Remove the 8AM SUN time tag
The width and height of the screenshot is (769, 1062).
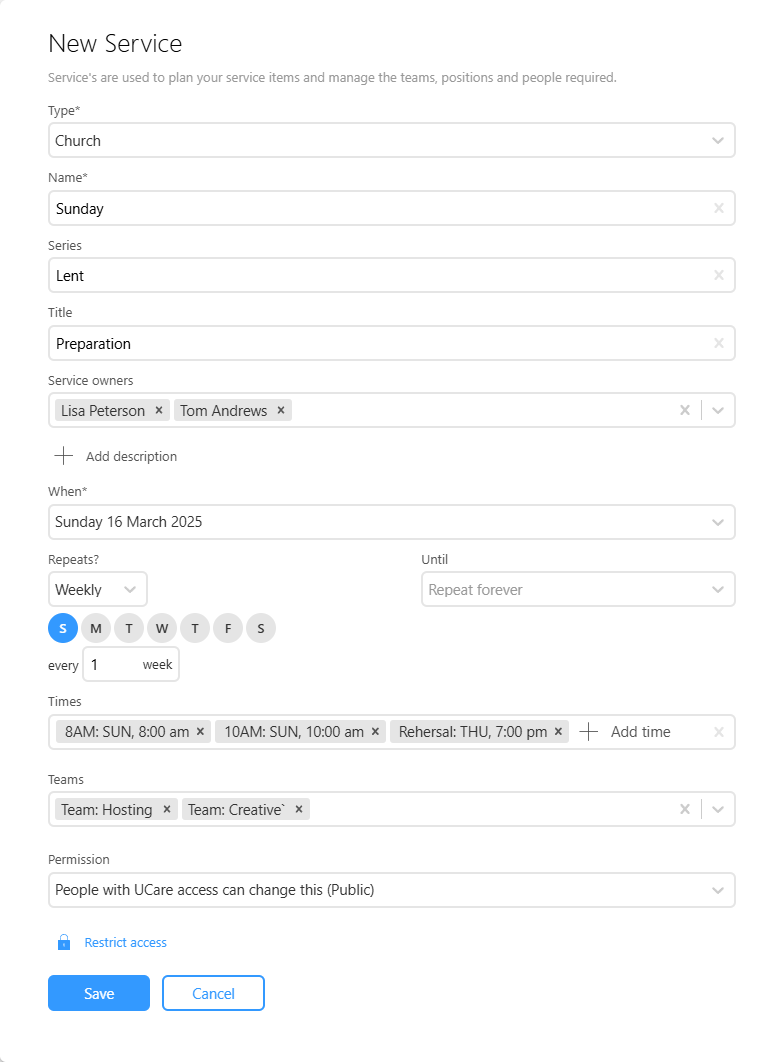coord(201,732)
